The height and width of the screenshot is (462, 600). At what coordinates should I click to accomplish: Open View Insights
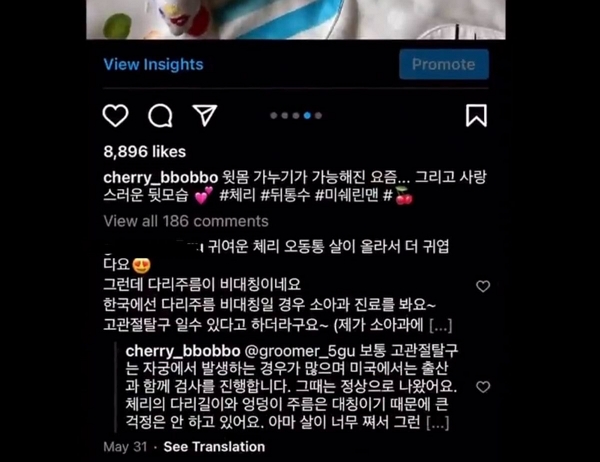[x=153, y=64]
